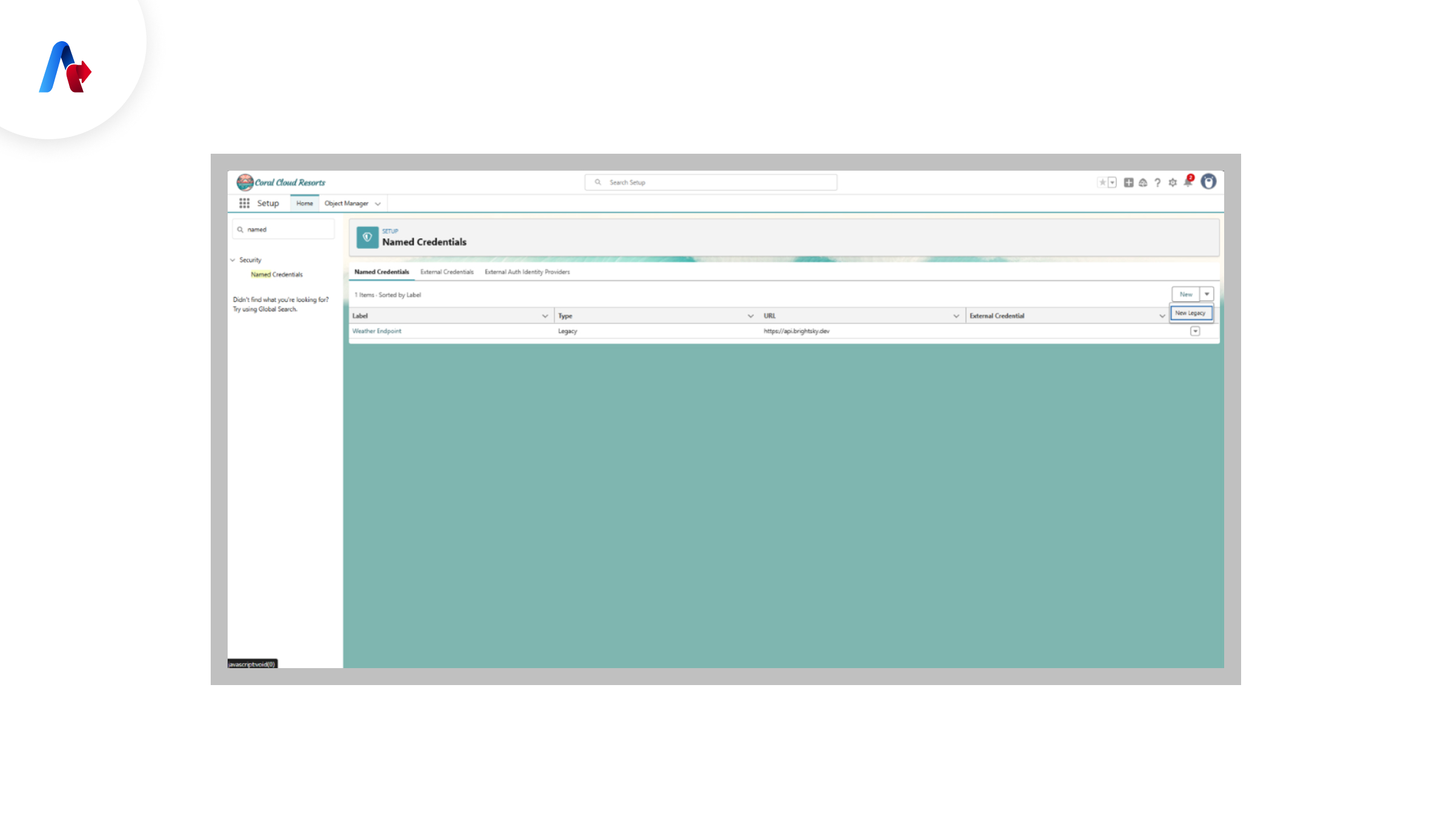Viewport: 1453px width, 840px height.
Task: Open the Object Manager tab
Action: pos(346,203)
